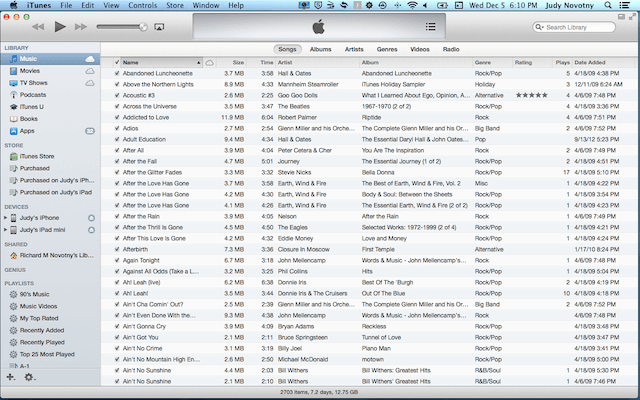
Task: Open the Wi-Fi status menu
Action: point(412,5)
